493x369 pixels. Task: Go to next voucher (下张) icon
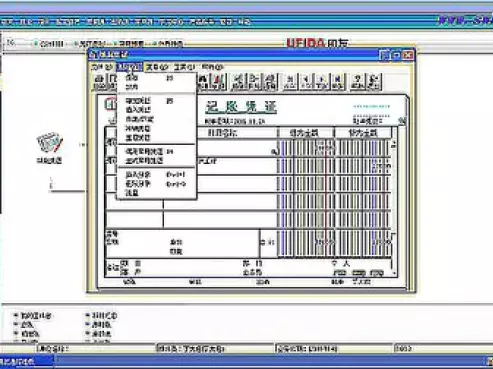pyautogui.click(x=322, y=82)
